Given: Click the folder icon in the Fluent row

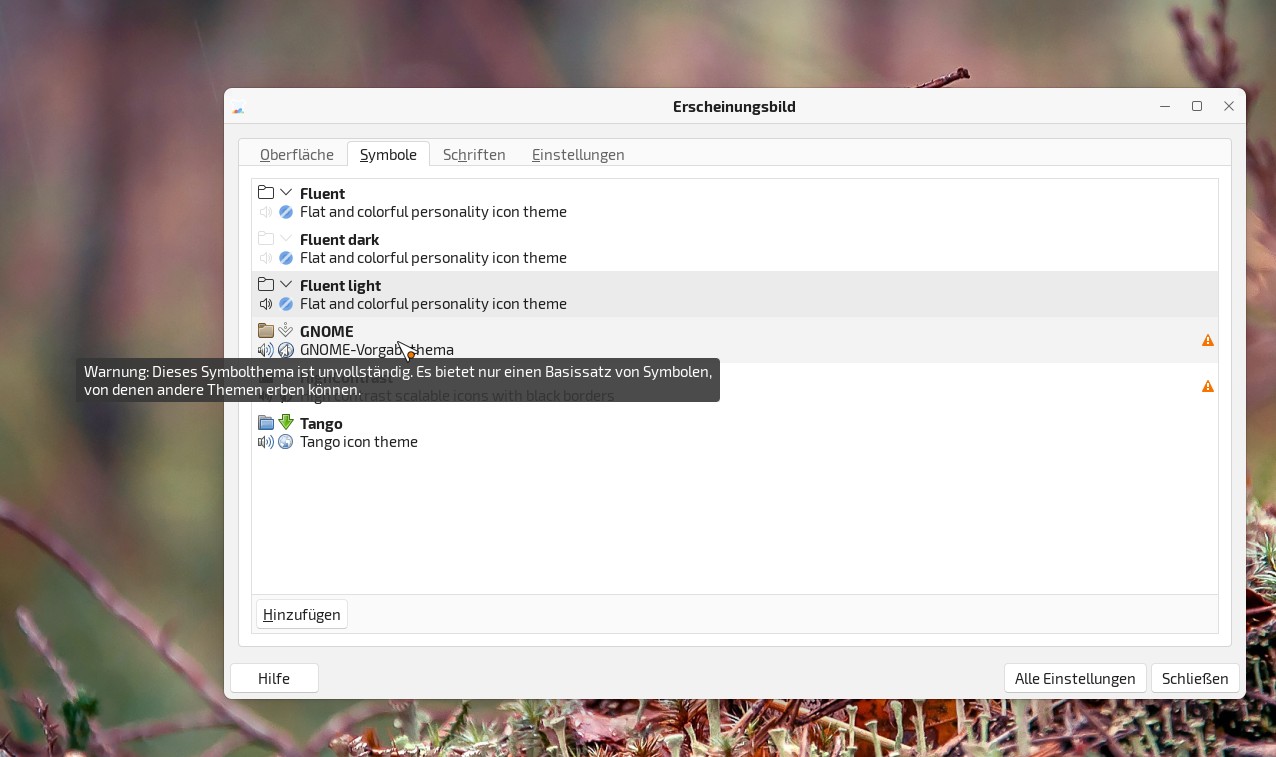Looking at the screenshot, I should point(266,192).
